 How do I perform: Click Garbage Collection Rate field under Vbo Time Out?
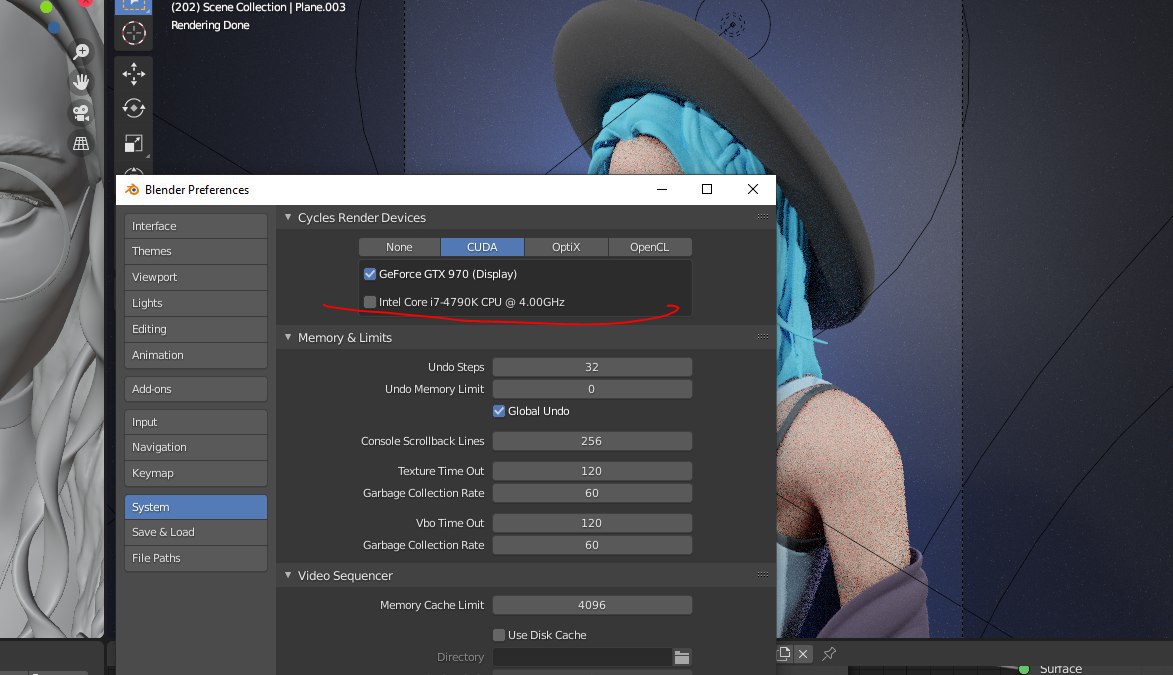pyautogui.click(x=592, y=545)
